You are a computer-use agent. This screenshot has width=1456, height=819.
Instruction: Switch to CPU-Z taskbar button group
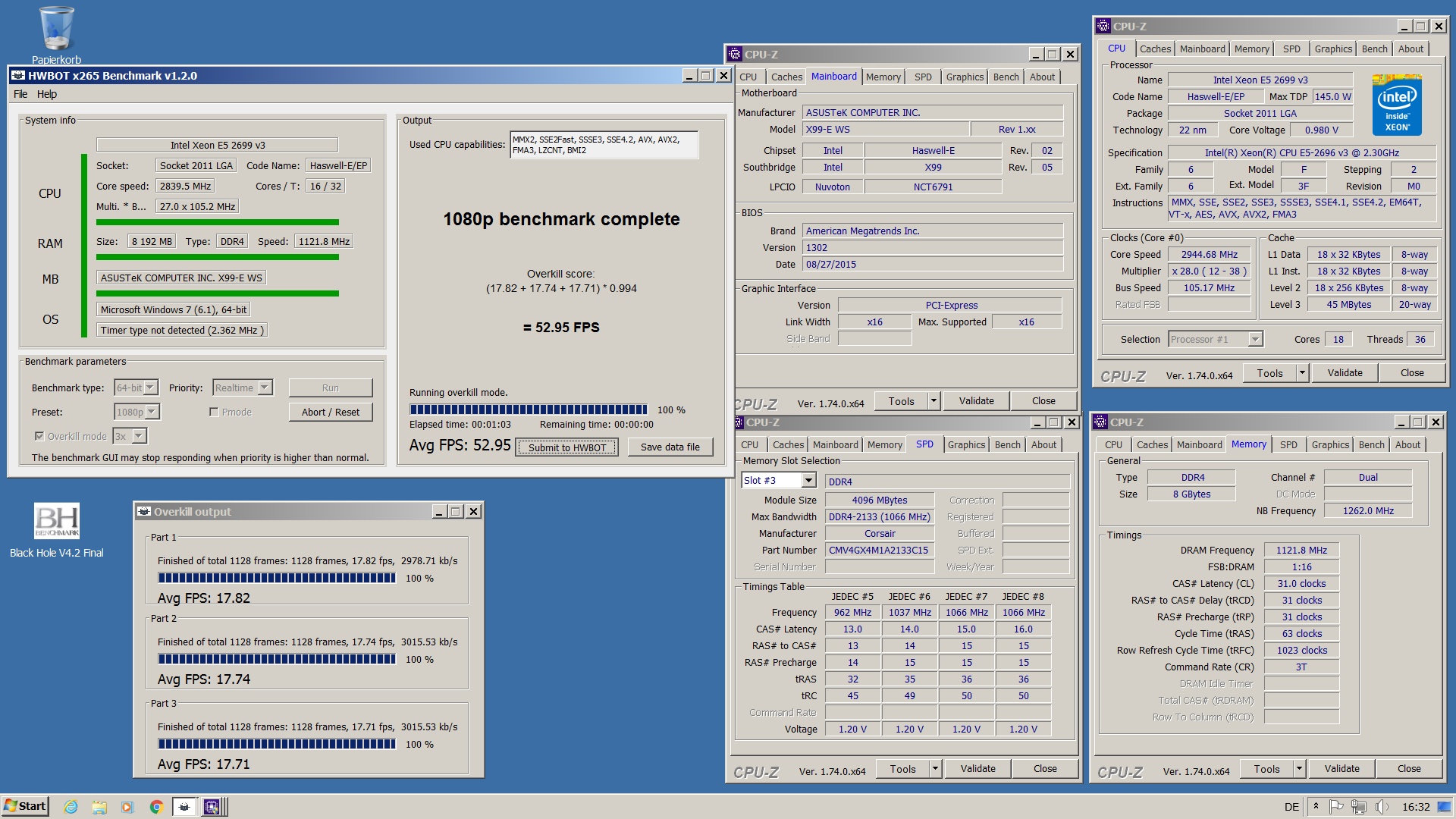(214, 807)
